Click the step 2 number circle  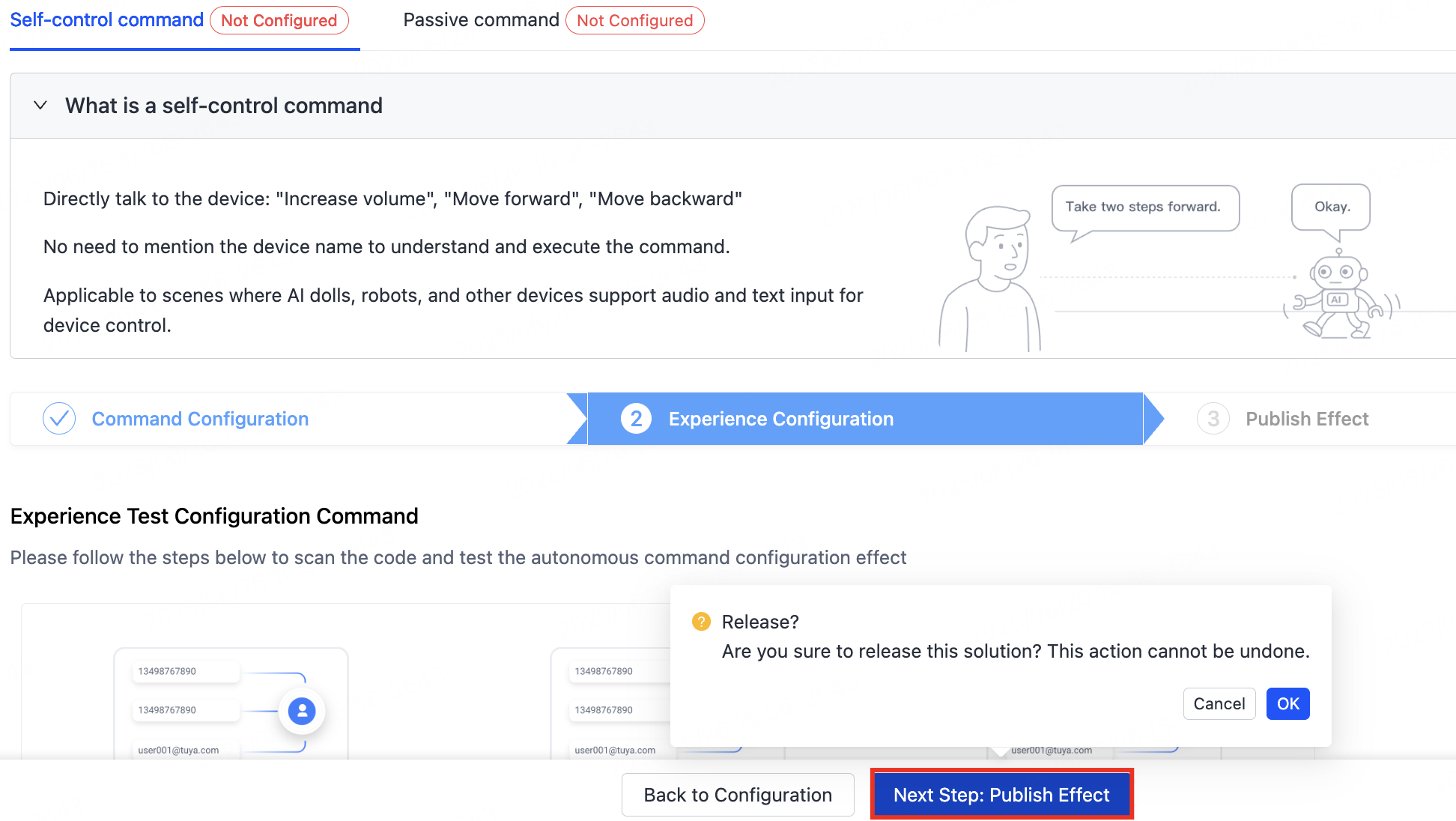point(636,419)
